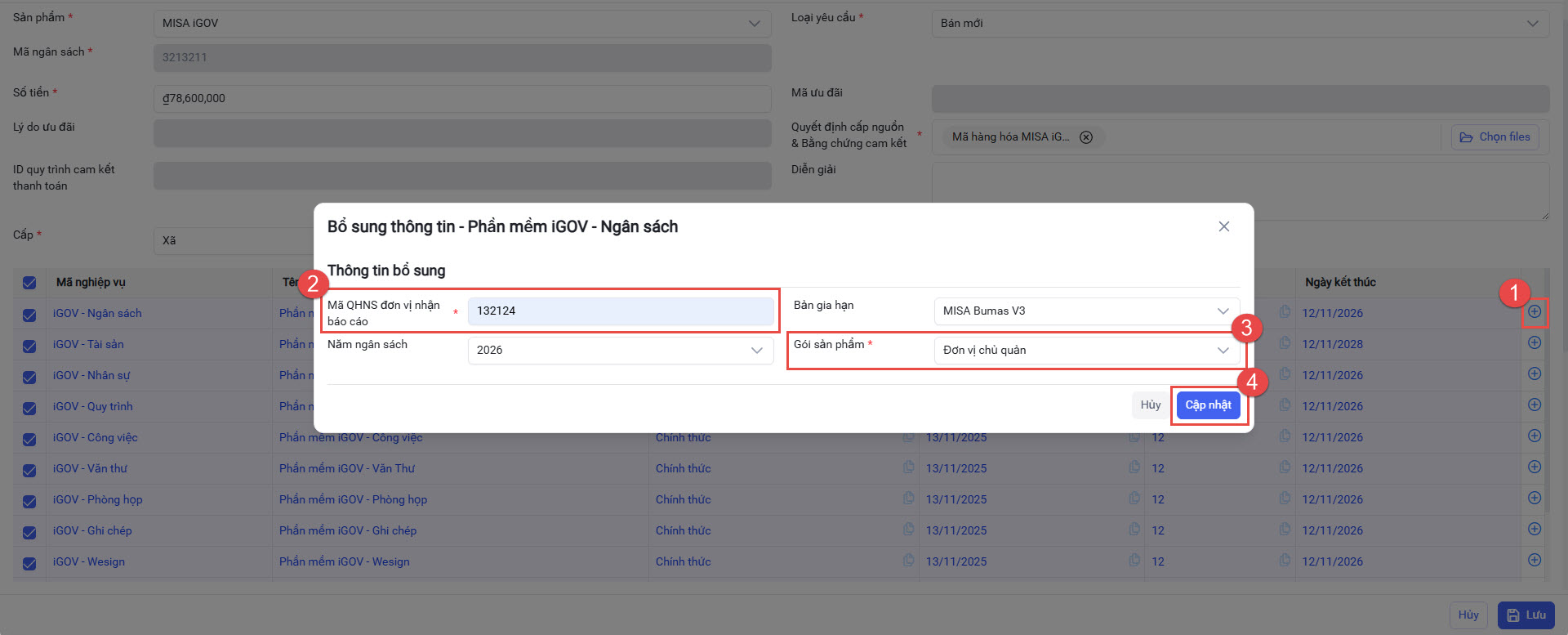Click the Diễn giải text area
The image size is (1568, 635).
tap(1241, 191)
